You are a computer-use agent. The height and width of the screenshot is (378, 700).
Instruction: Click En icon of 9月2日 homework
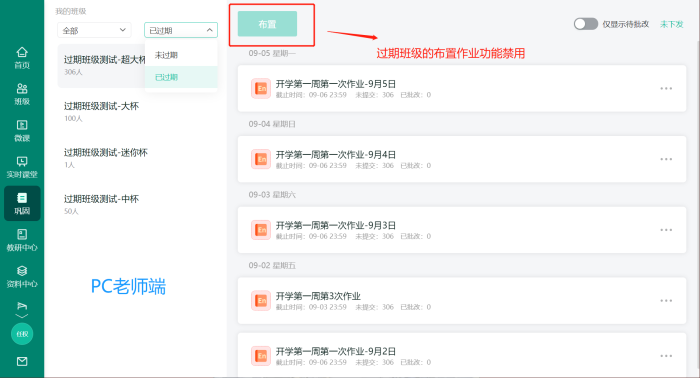pyautogui.click(x=261, y=356)
